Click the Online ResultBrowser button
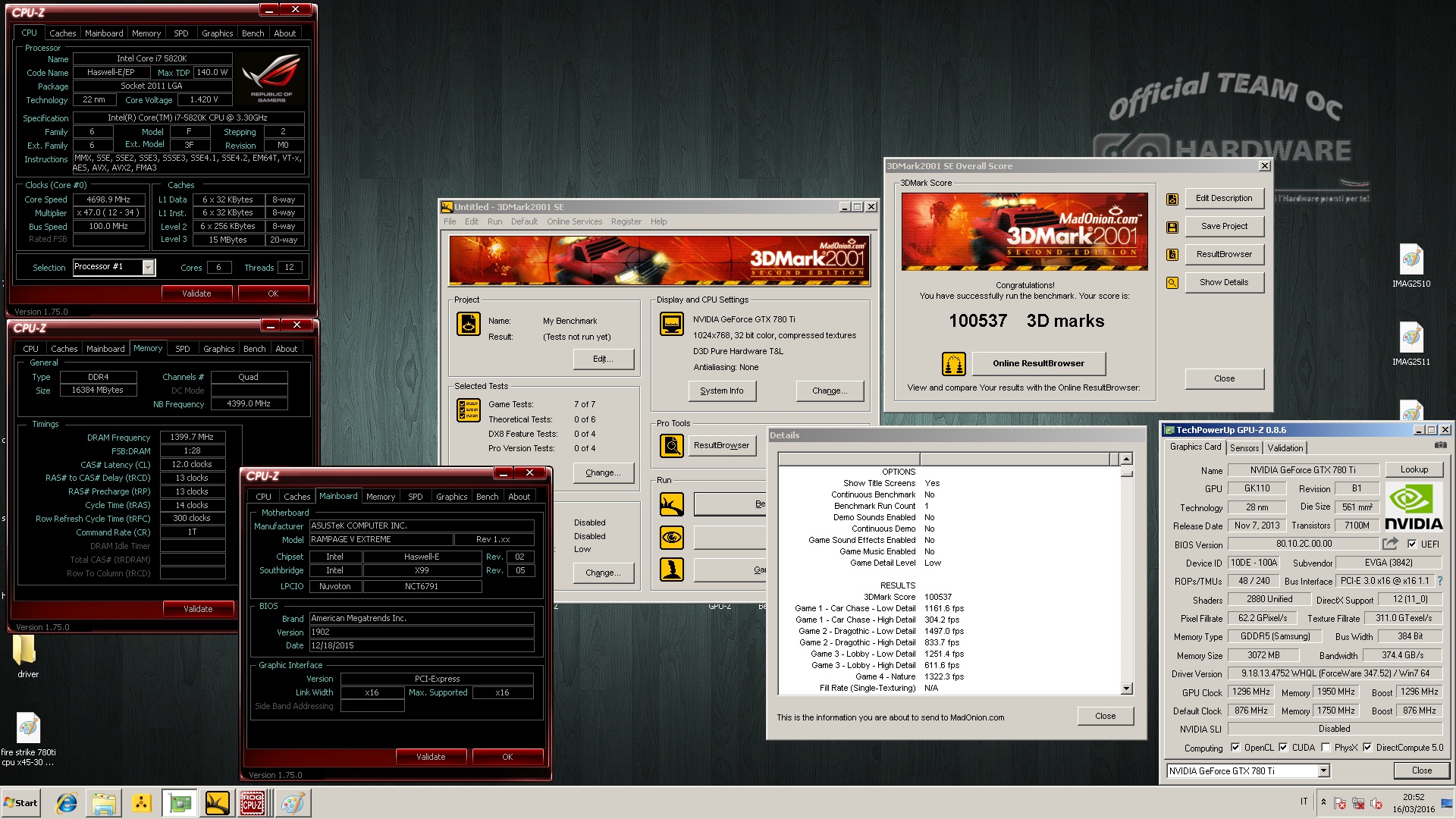The width and height of the screenshot is (1456, 819). (x=1038, y=363)
